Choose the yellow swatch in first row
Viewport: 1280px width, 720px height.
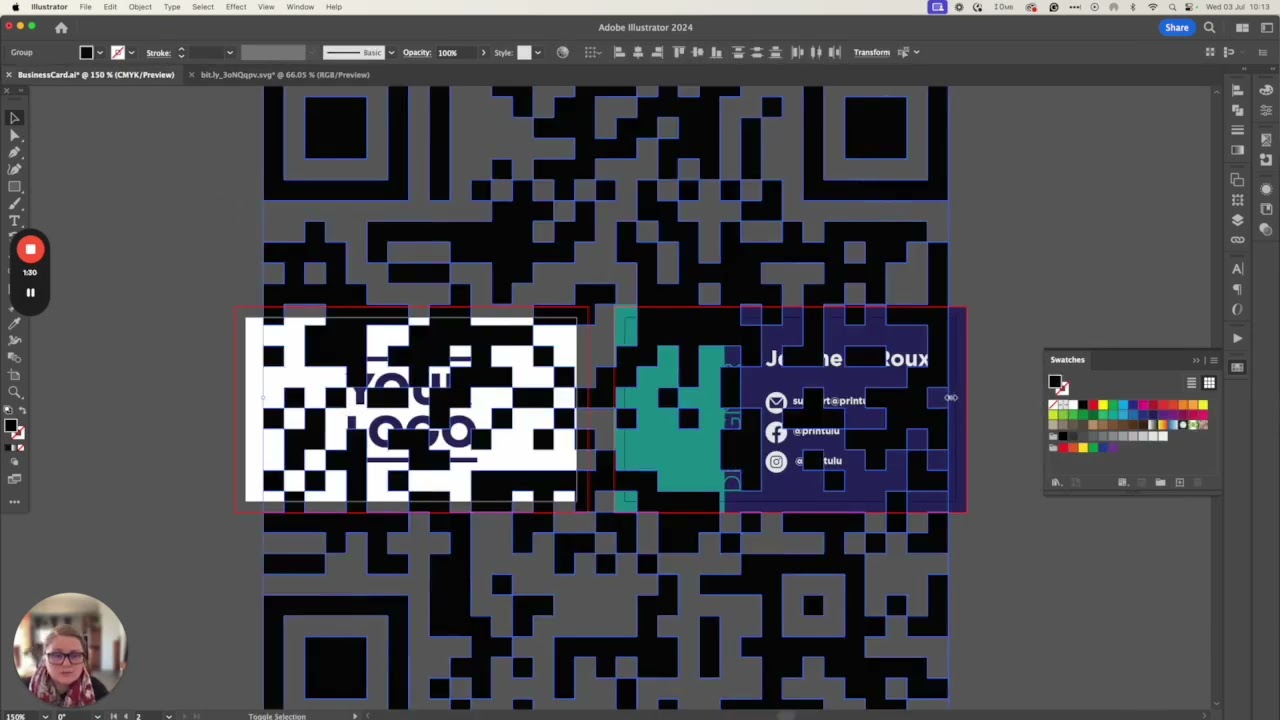[1103, 405]
